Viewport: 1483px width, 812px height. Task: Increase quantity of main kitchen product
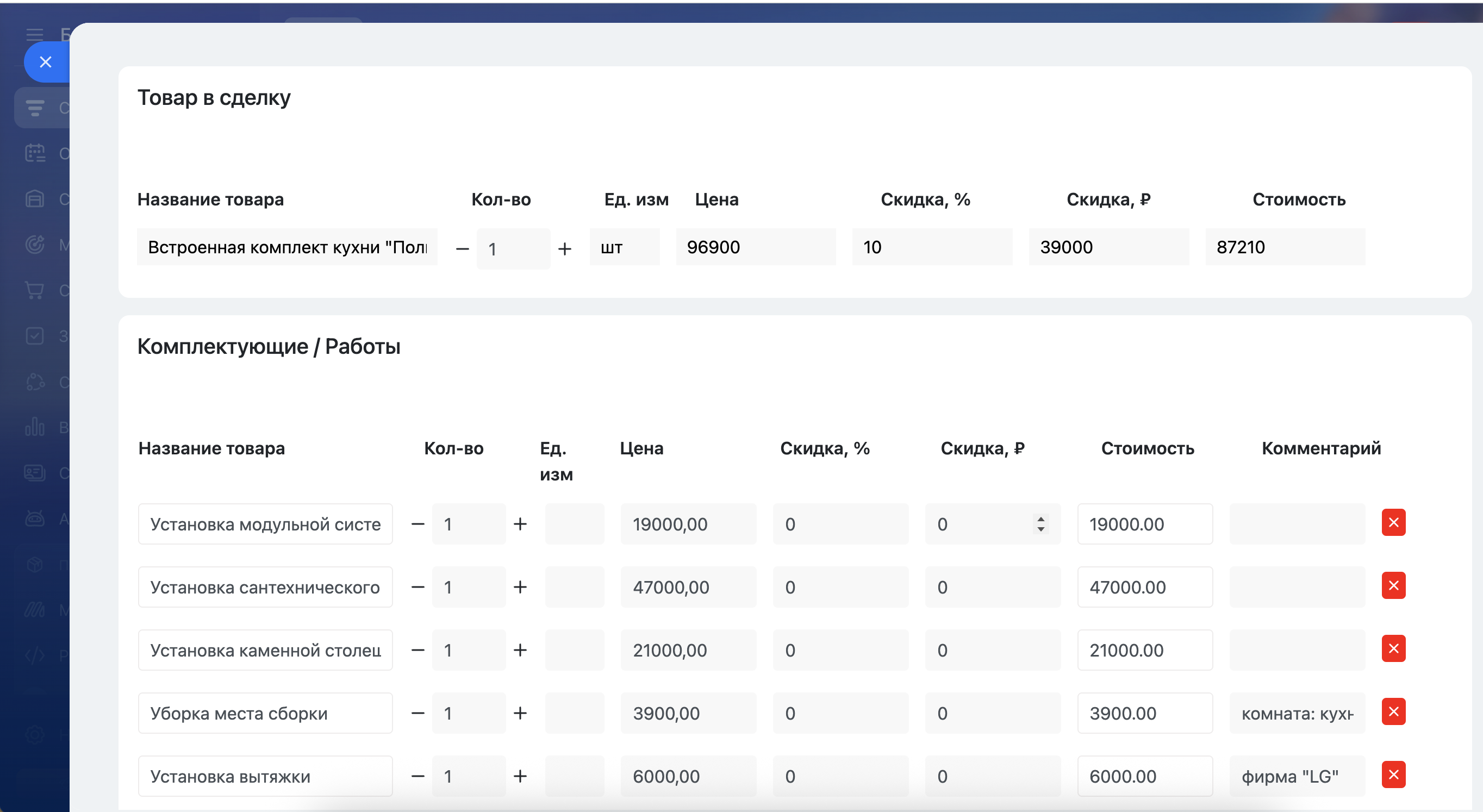(565, 248)
